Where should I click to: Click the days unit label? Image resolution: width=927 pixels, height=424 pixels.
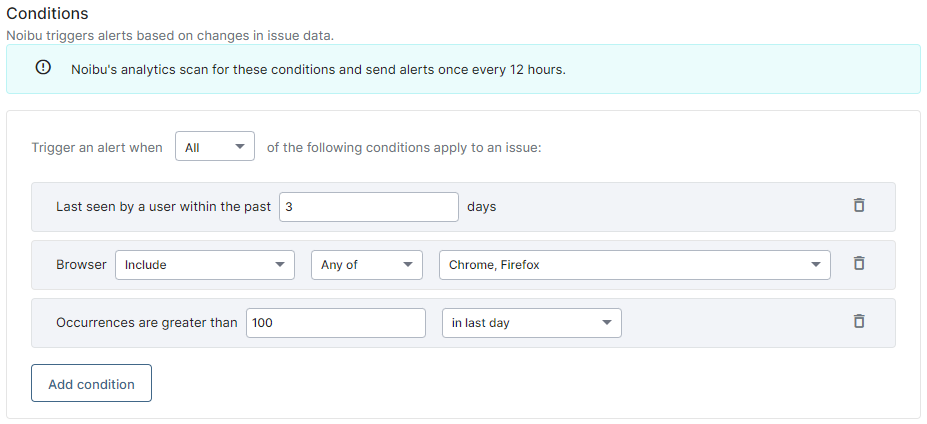click(481, 207)
